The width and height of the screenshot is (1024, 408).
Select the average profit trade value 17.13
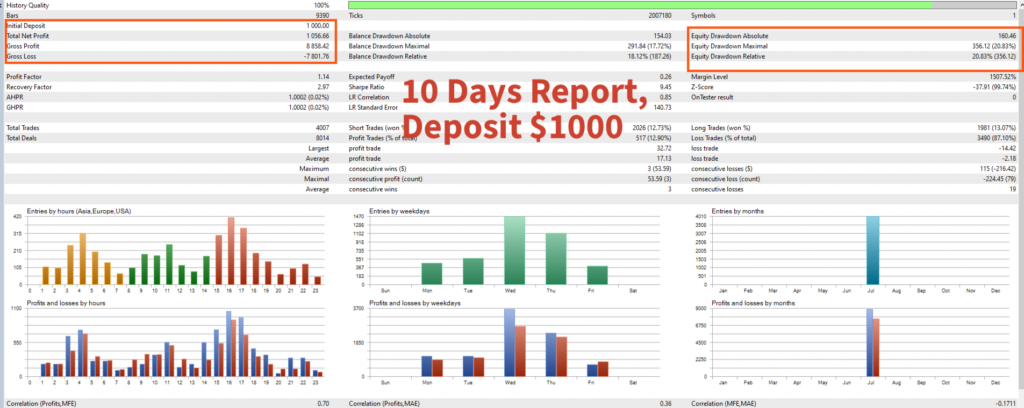[664, 159]
